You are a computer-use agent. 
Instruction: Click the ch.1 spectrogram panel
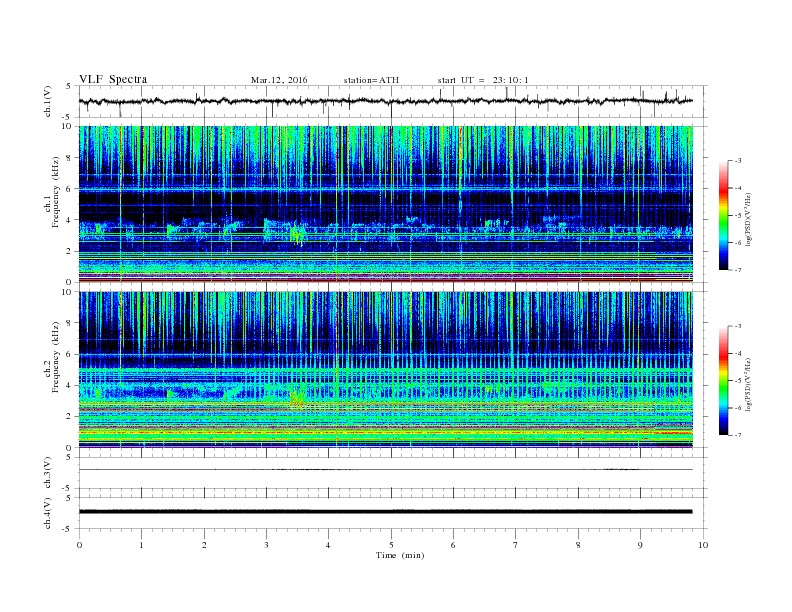386,204
